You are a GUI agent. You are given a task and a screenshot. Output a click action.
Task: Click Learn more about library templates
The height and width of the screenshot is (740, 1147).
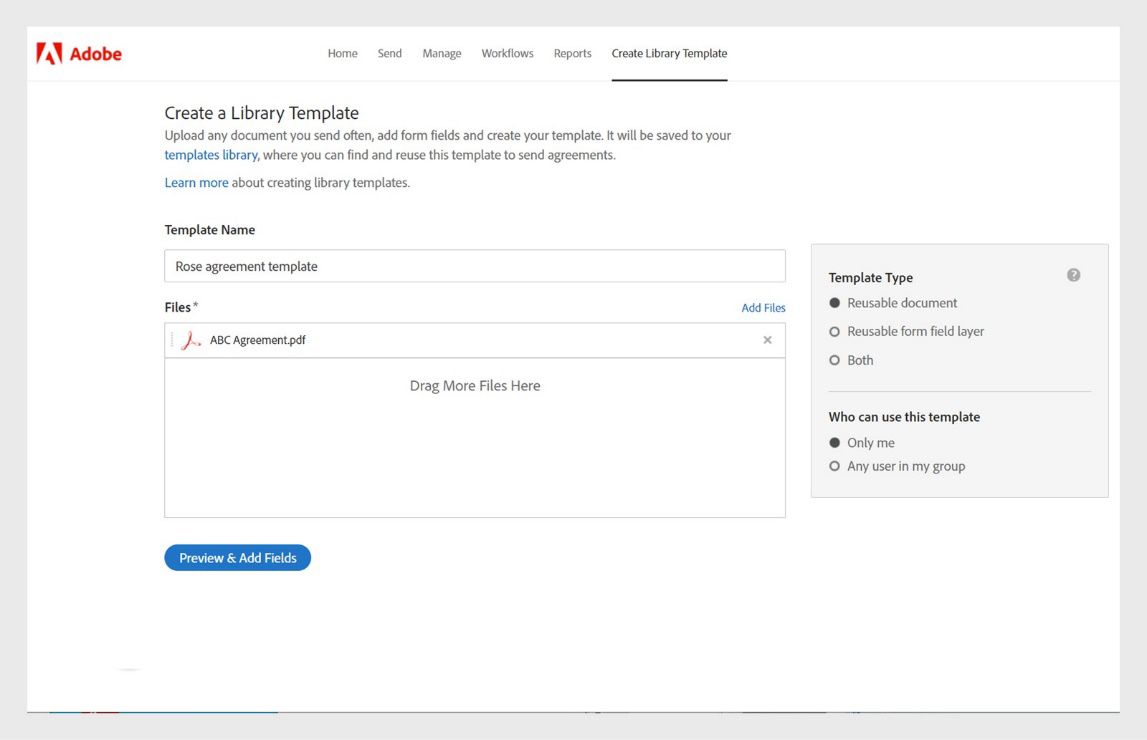[196, 182]
